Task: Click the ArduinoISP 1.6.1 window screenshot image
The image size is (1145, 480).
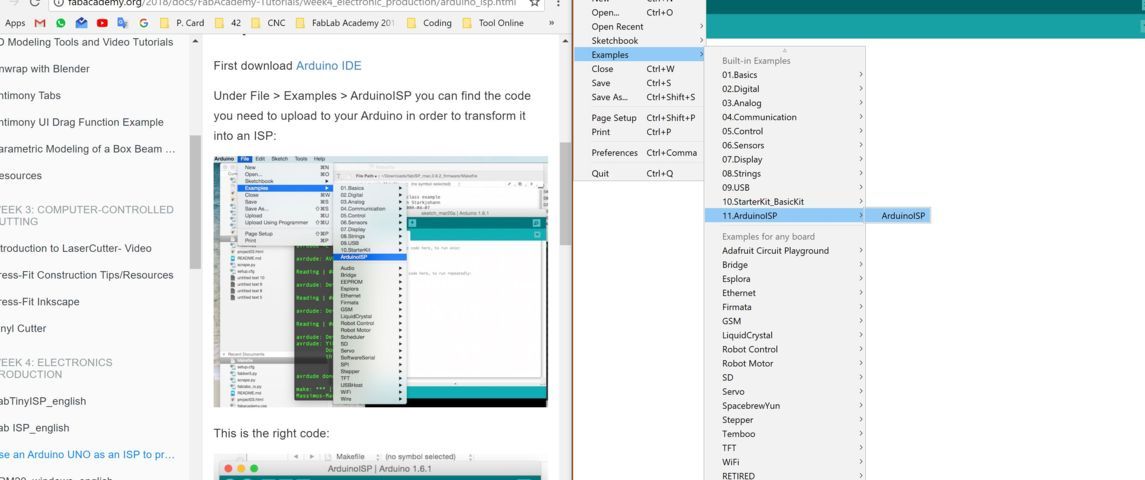Action: (380, 465)
